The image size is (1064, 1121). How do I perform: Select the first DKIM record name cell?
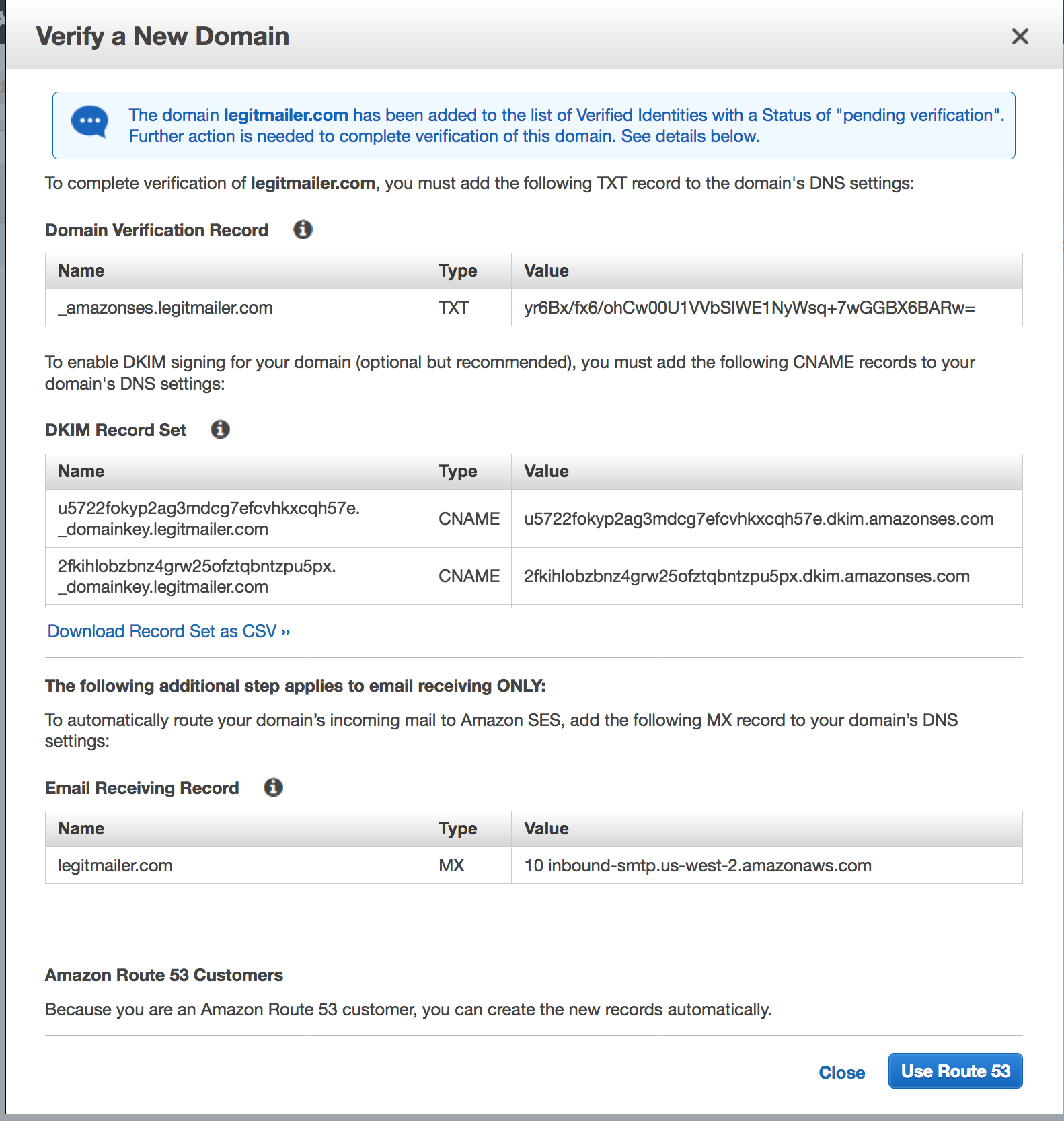208,519
